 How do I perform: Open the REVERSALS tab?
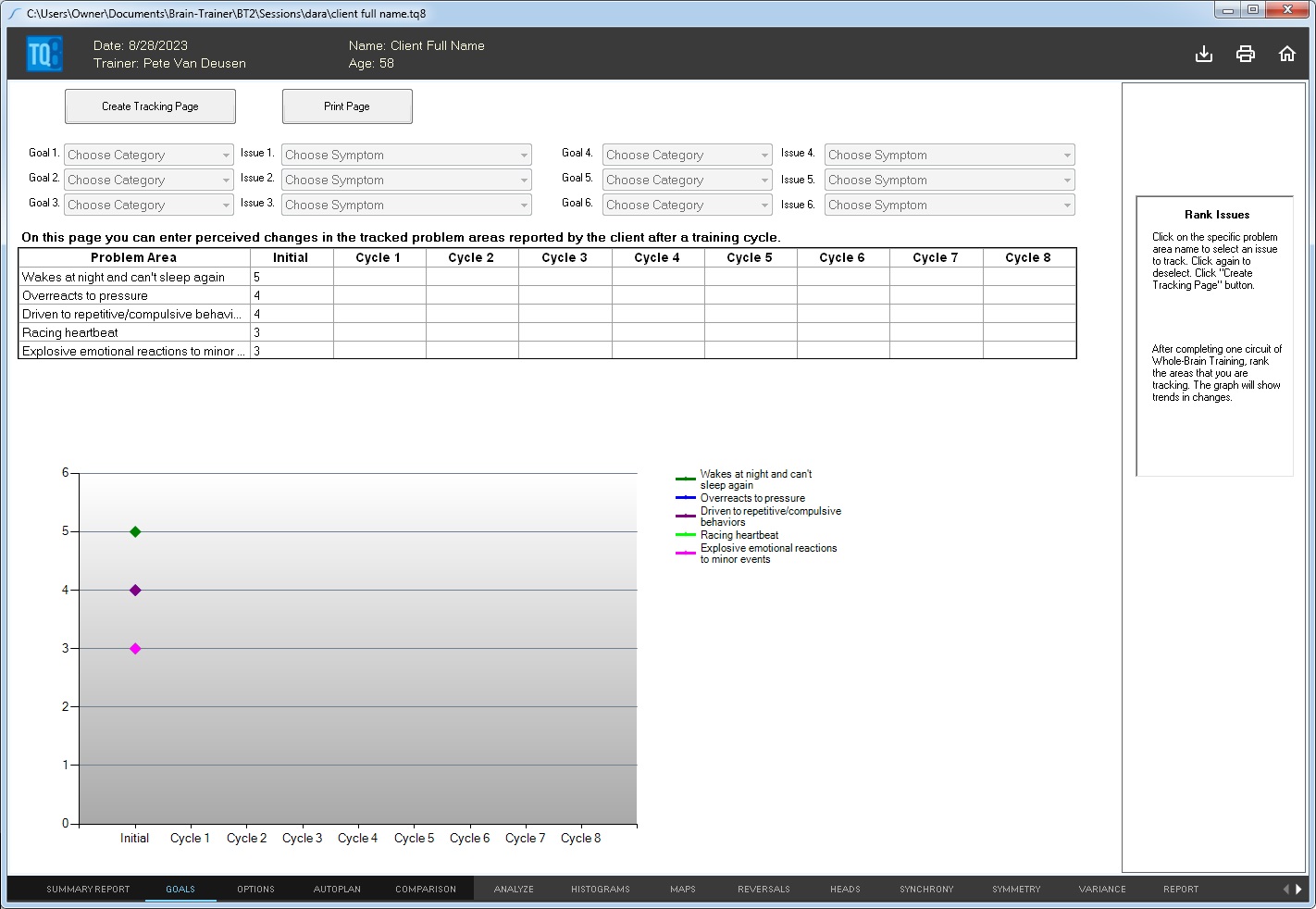[764, 889]
